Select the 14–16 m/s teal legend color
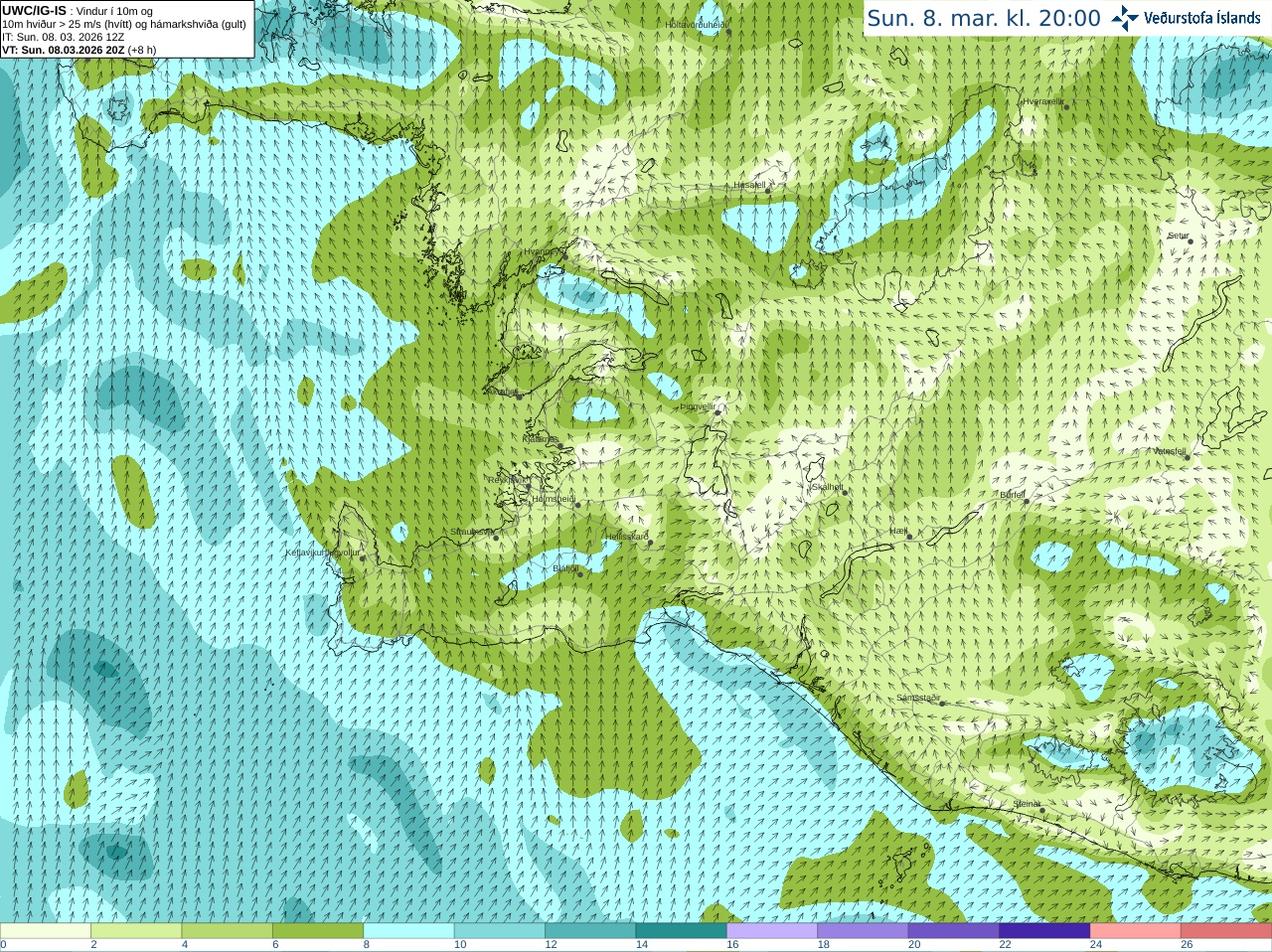This screenshot has width=1272, height=952. tap(681, 930)
